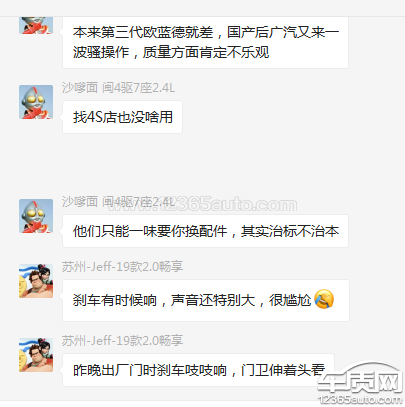This screenshot has height=407, width=405.
Task: Click the 12365auto.com text under the logo
Action: tap(360, 399)
